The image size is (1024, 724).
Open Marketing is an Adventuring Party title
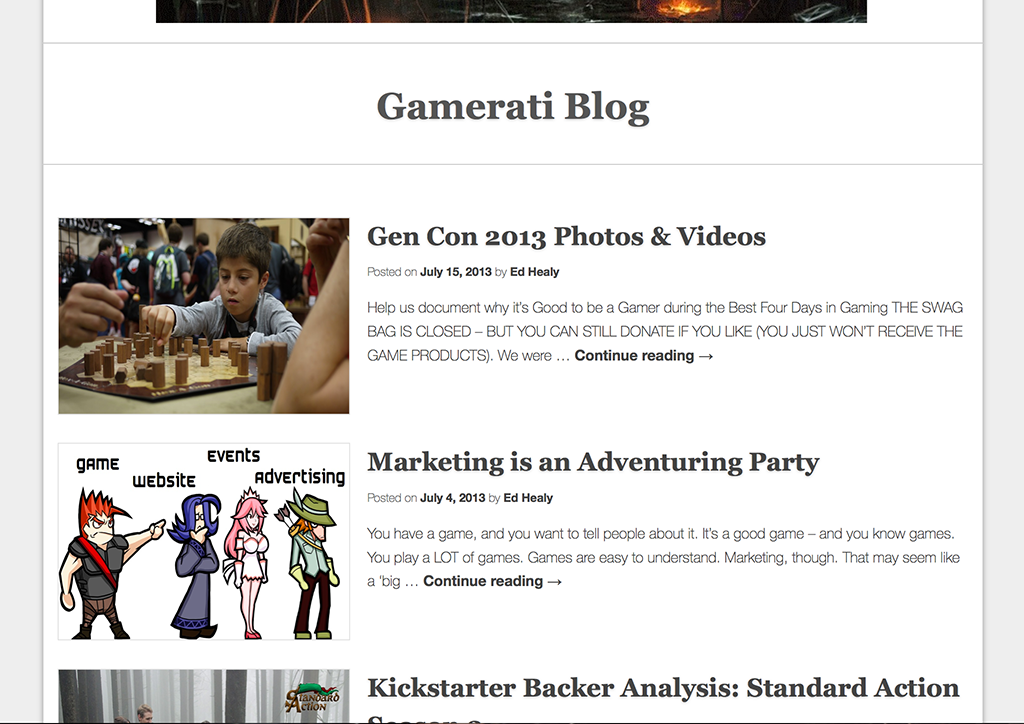(593, 462)
